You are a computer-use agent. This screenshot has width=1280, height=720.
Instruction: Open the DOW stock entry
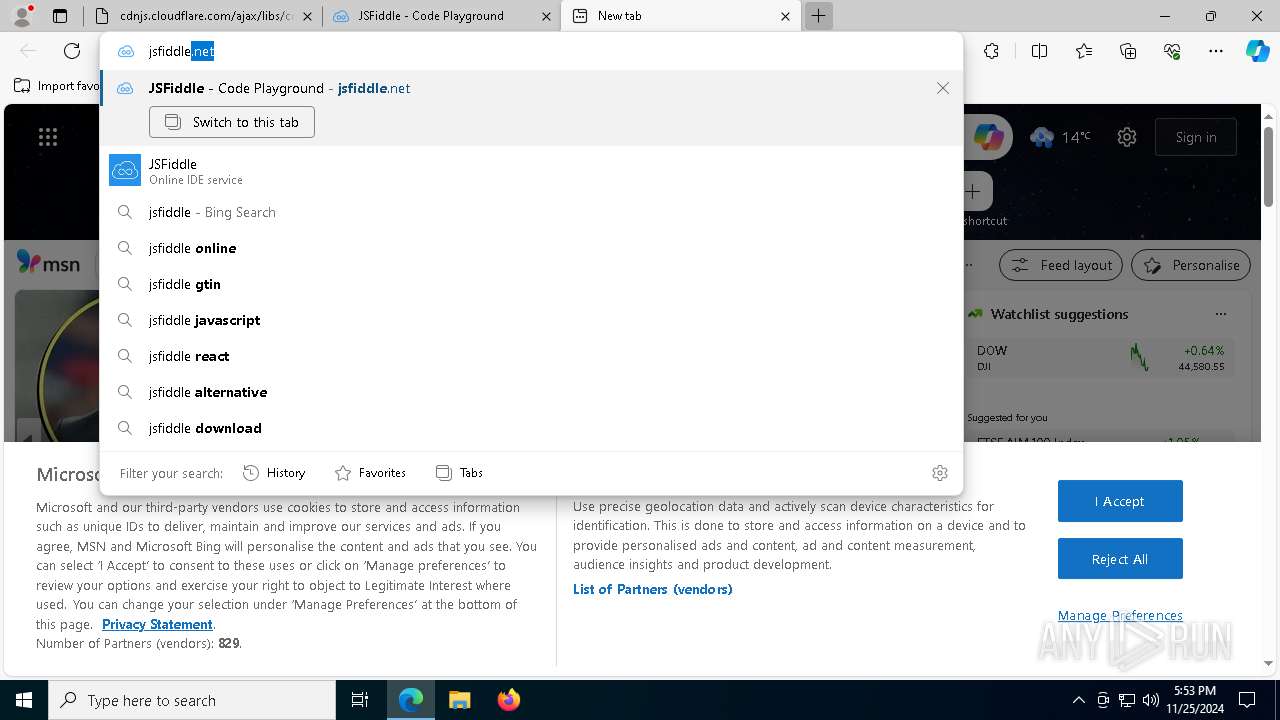pos(1100,358)
